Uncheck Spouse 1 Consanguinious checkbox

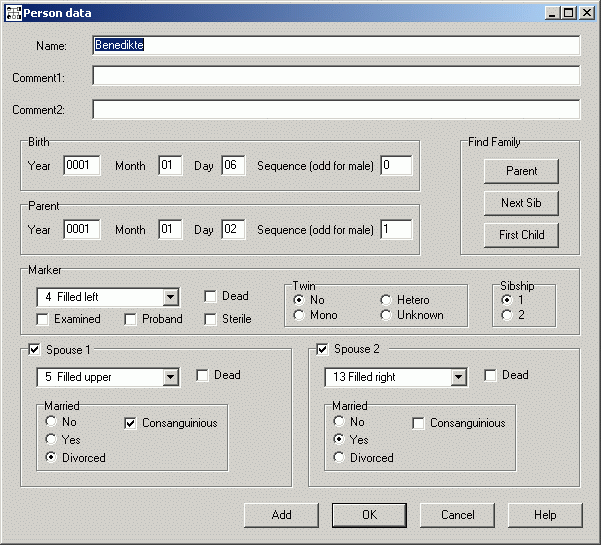click(131, 423)
